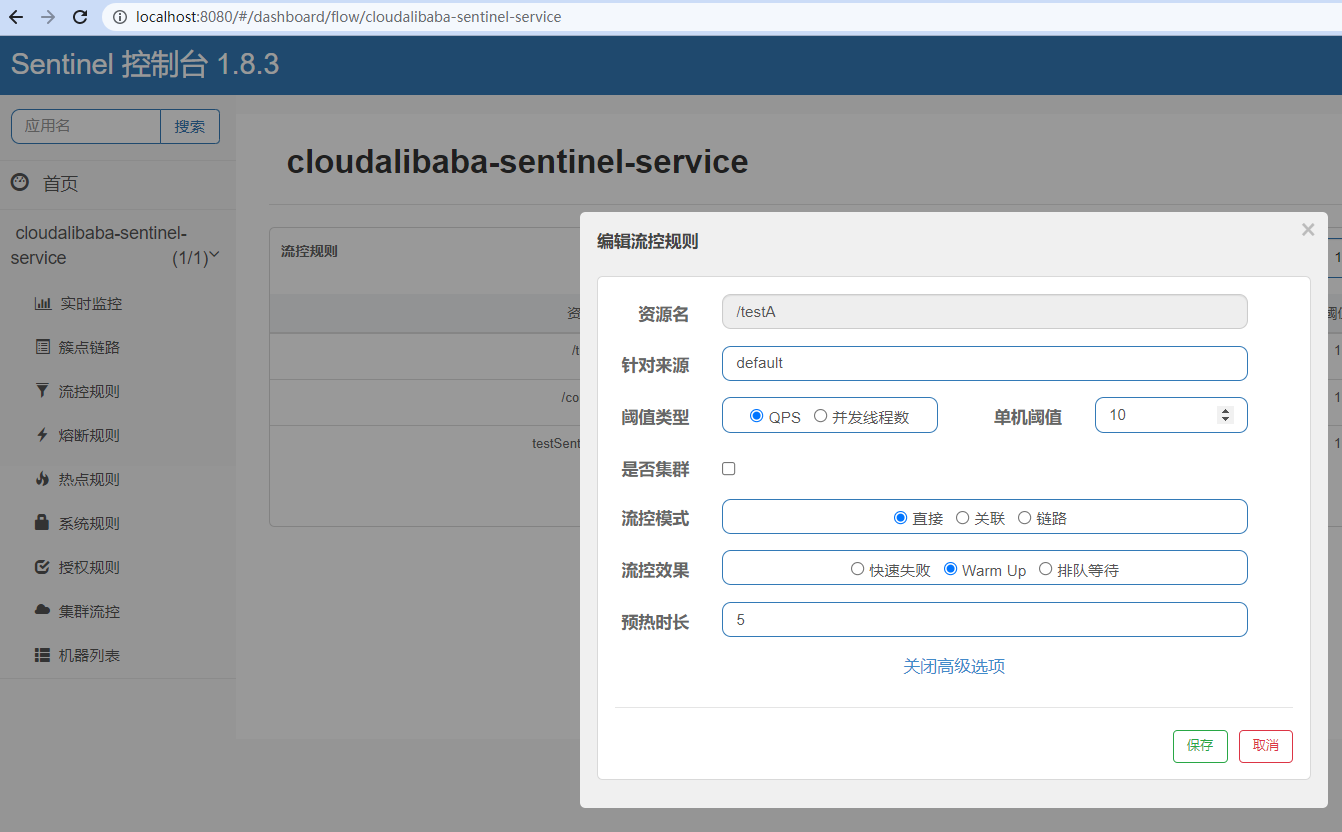Click the 取消 cancel button
This screenshot has width=1342, height=832.
coord(1266,746)
